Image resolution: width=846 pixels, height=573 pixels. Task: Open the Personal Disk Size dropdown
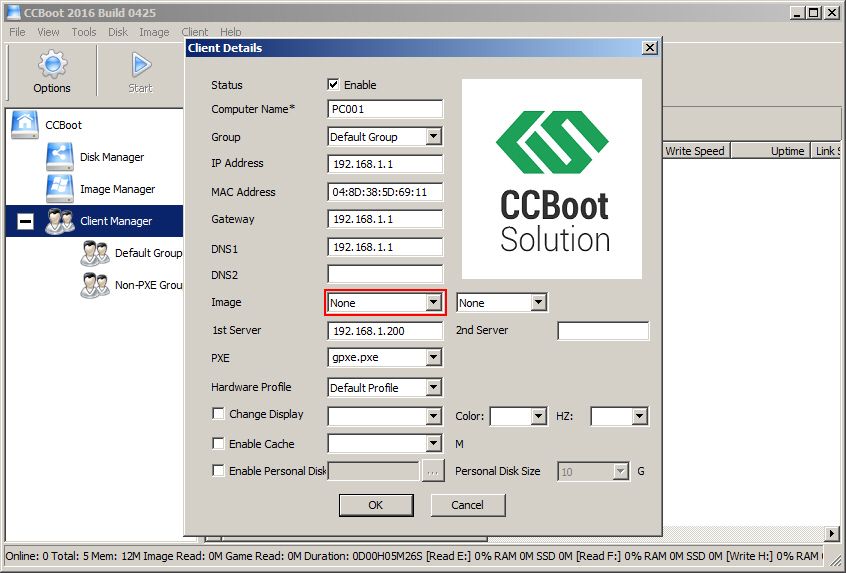pos(621,472)
